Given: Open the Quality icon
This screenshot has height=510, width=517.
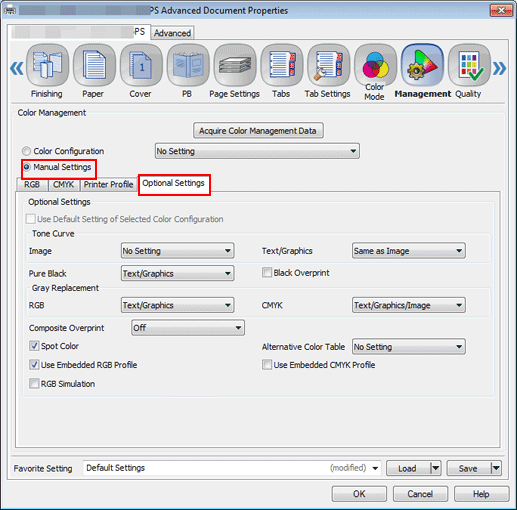Looking at the screenshot, I should (469, 65).
